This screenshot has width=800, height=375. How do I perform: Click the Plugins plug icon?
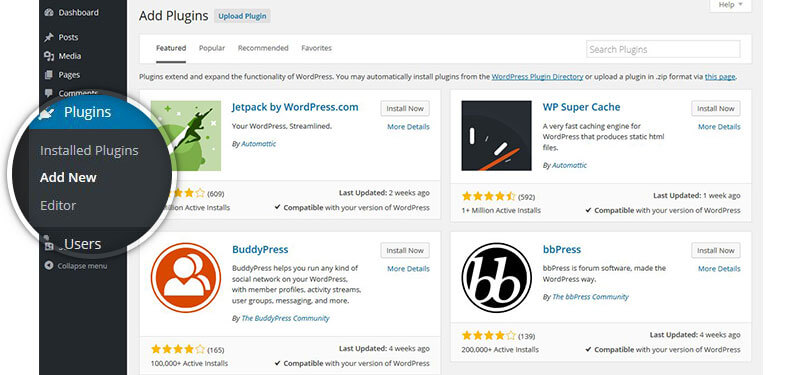point(47,114)
